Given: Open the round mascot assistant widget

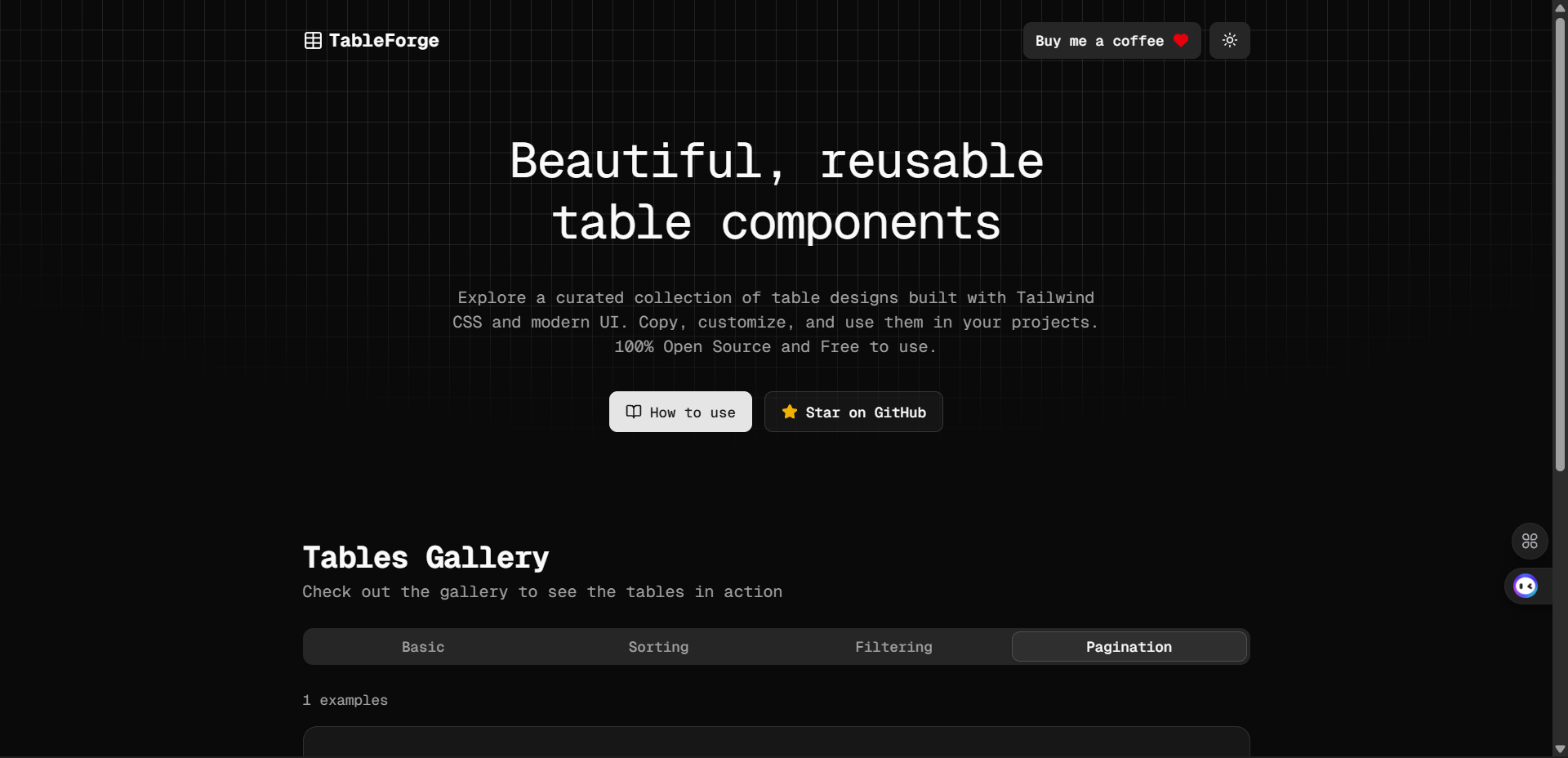Looking at the screenshot, I should pyautogui.click(x=1526, y=586).
